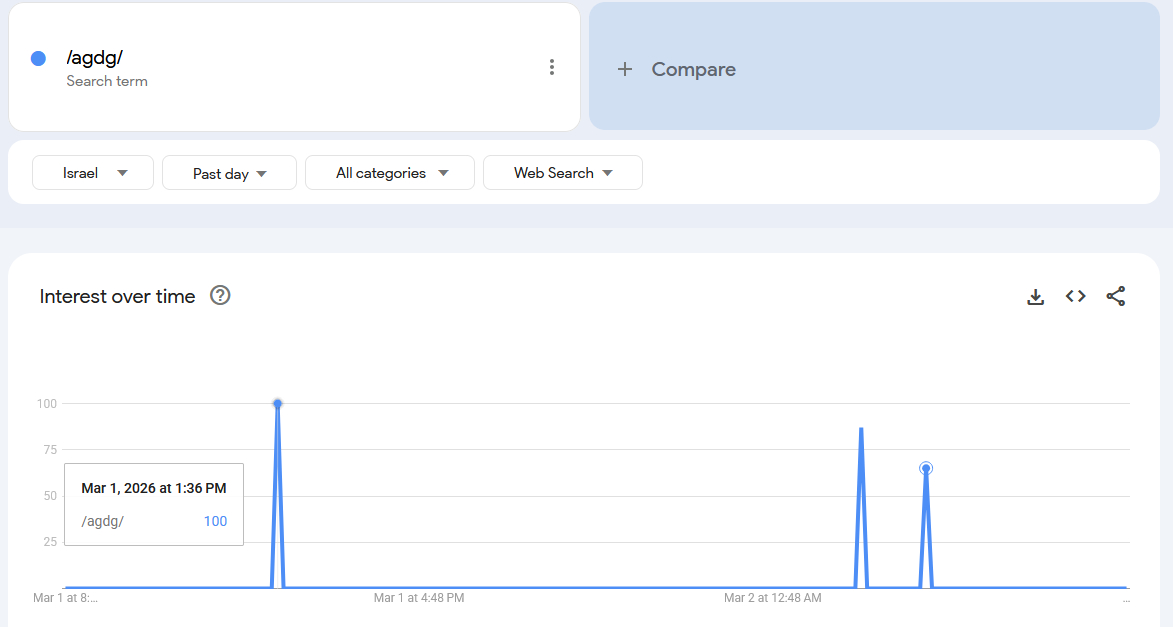Click the blue dot beside /agdg/

point(38,58)
